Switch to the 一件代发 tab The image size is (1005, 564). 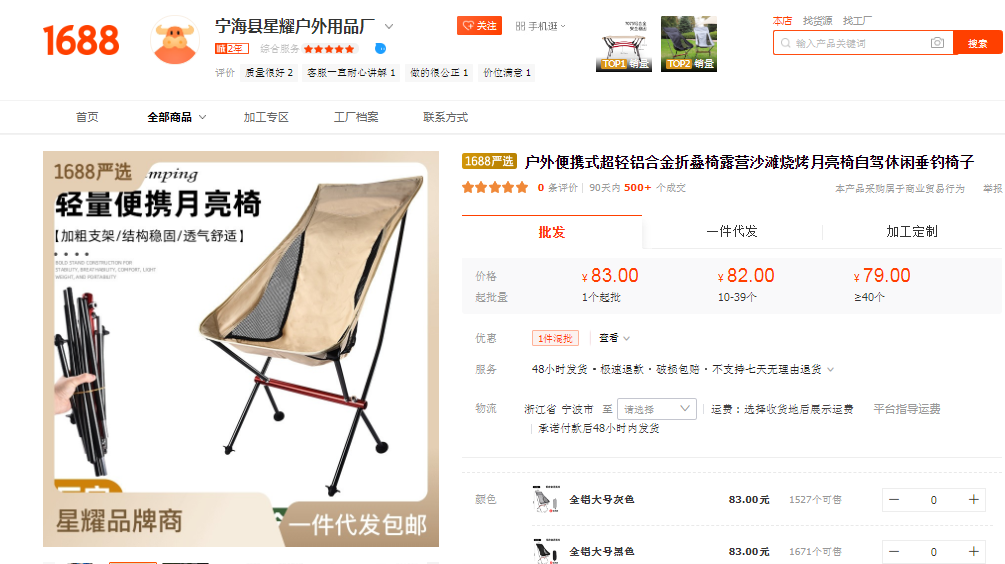coord(731,231)
